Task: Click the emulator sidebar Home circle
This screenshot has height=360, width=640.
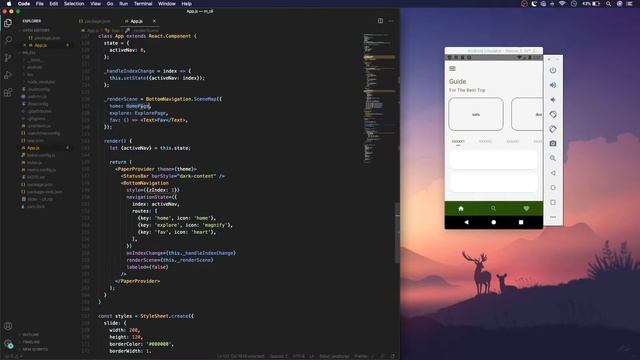Action: pyautogui.click(x=553, y=188)
